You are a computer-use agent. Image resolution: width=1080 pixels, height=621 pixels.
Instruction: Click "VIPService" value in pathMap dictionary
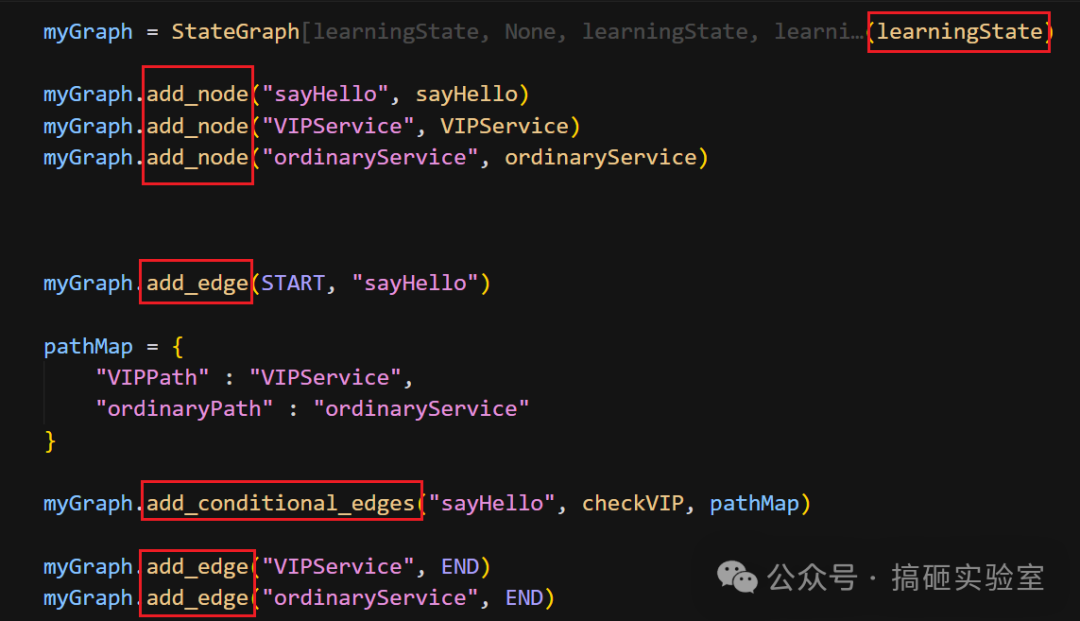325,377
